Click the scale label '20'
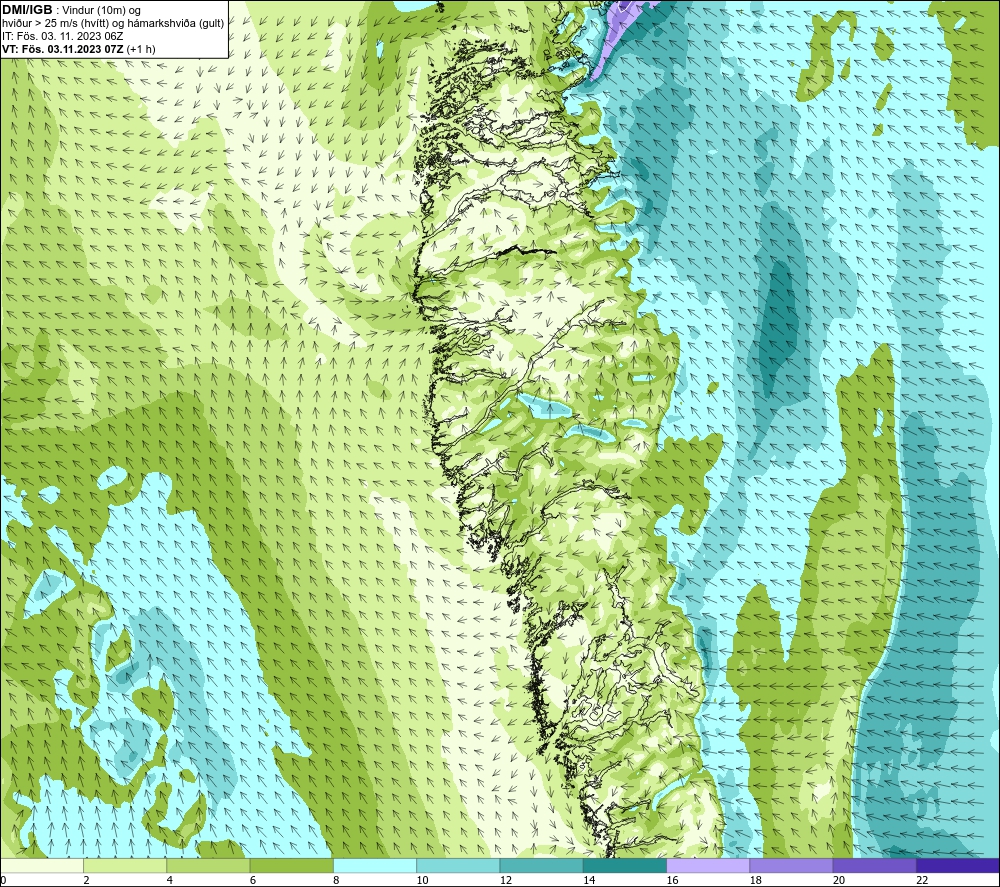The height and width of the screenshot is (887, 1000). 839,880
